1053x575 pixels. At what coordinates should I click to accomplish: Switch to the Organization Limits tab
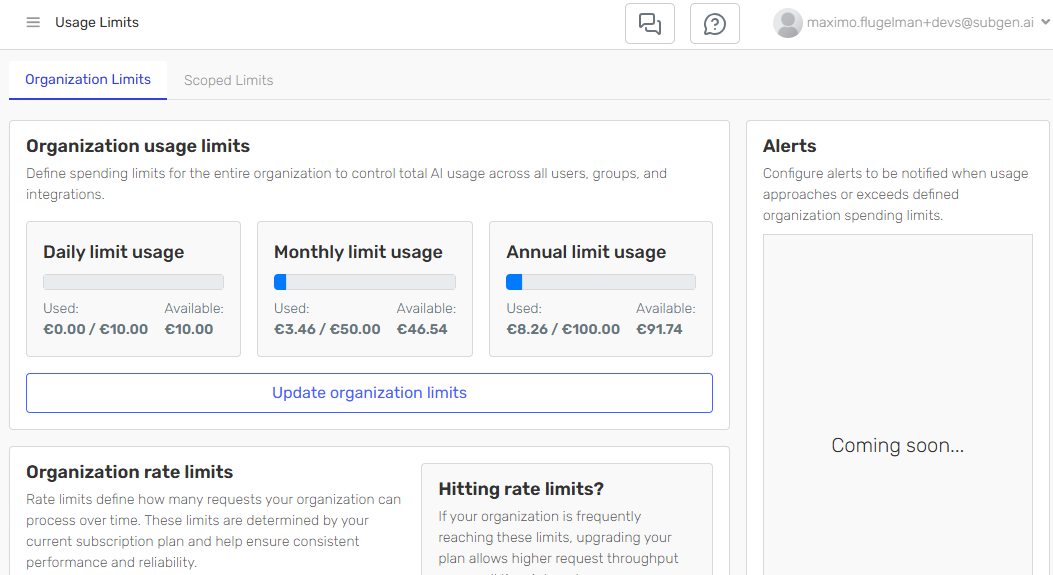pyautogui.click(x=88, y=80)
